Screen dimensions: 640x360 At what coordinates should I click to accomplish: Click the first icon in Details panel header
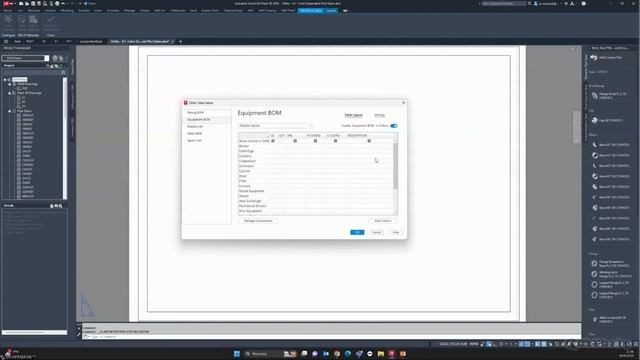point(52,206)
